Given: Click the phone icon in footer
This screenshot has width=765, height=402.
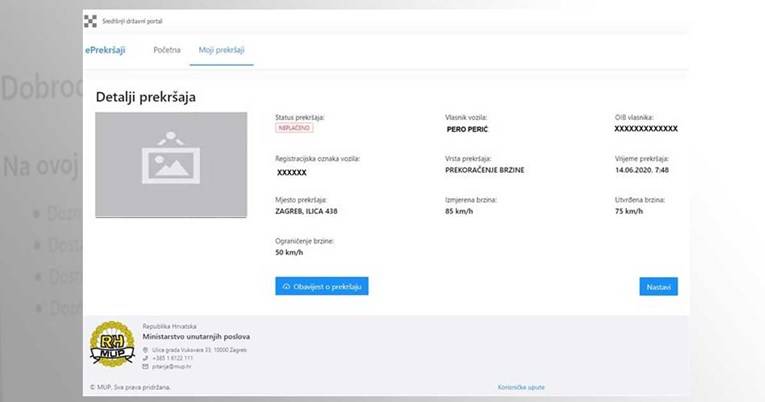Looking at the screenshot, I should [x=146, y=358].
